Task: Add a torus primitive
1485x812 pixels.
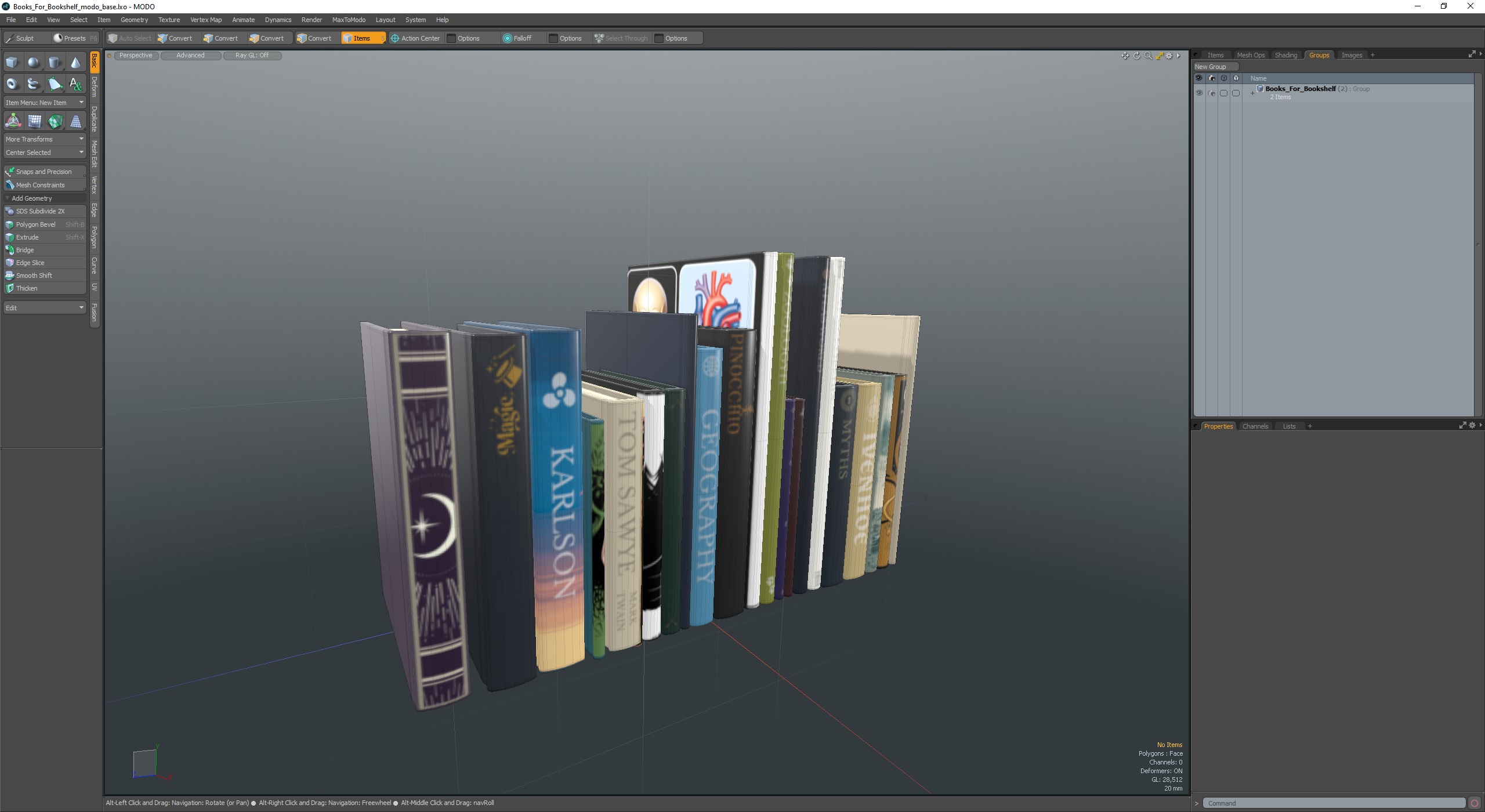Action: 12,84
